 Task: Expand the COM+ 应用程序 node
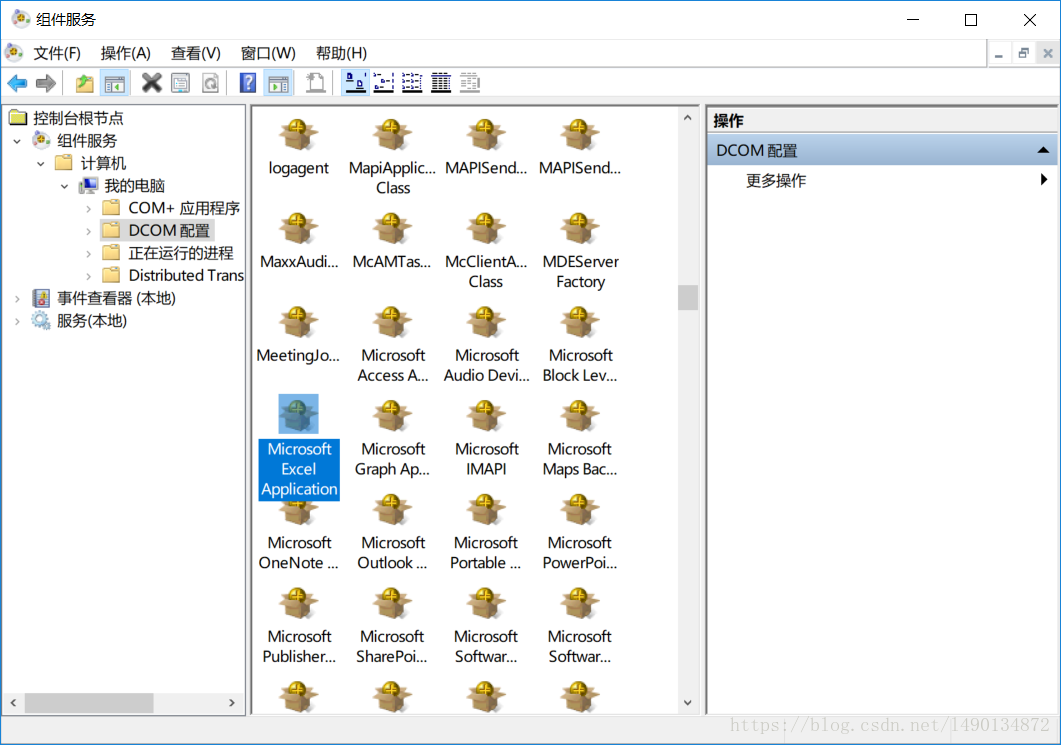point(88,208)
